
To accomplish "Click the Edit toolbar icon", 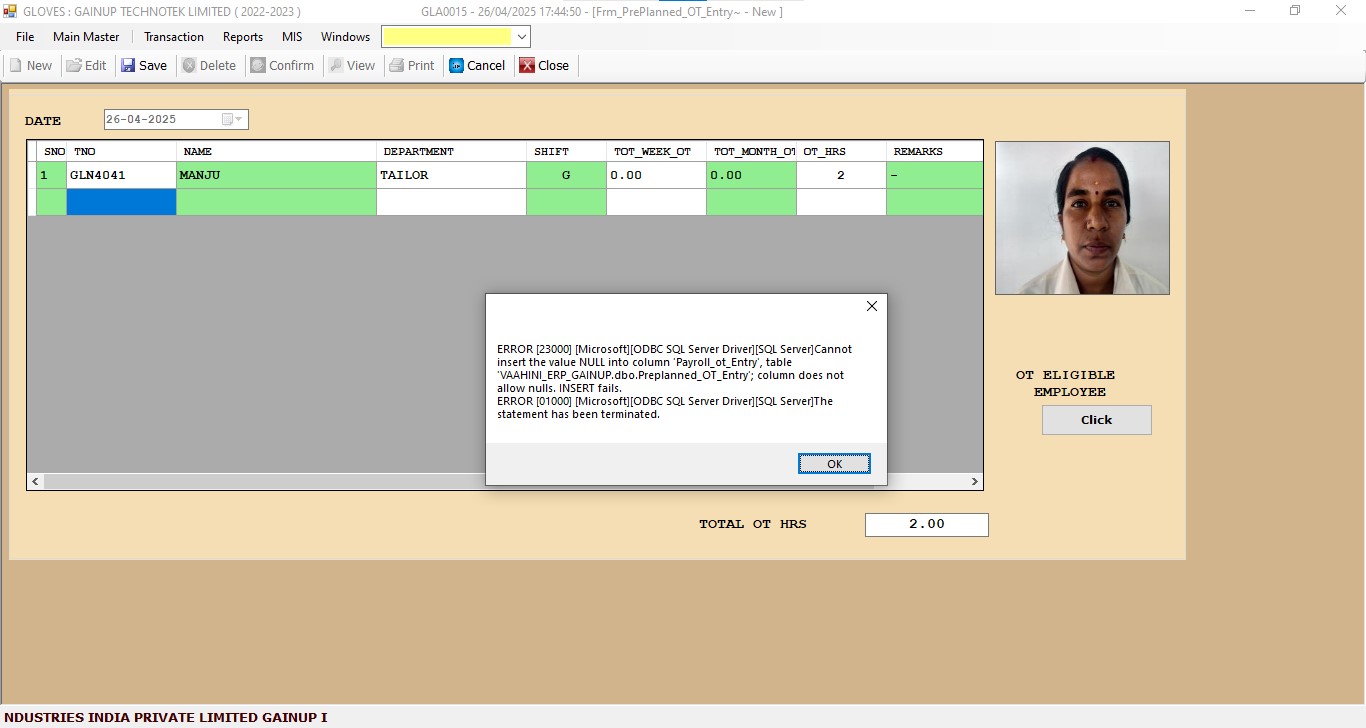I will click(x=74, y=66).
